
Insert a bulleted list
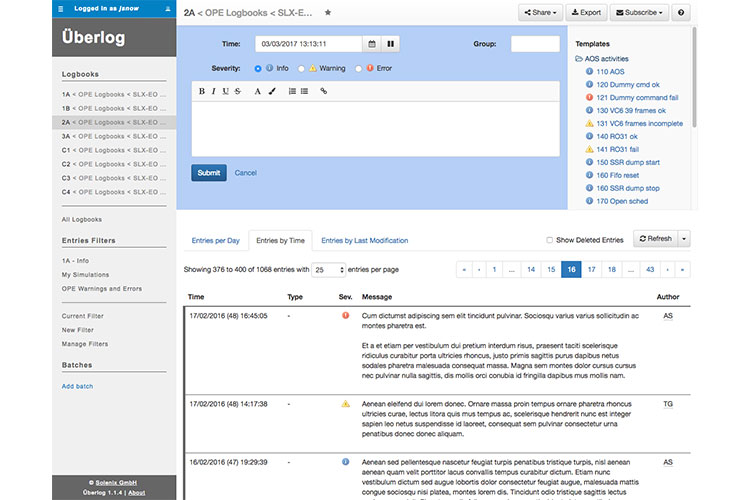point(304,91)
